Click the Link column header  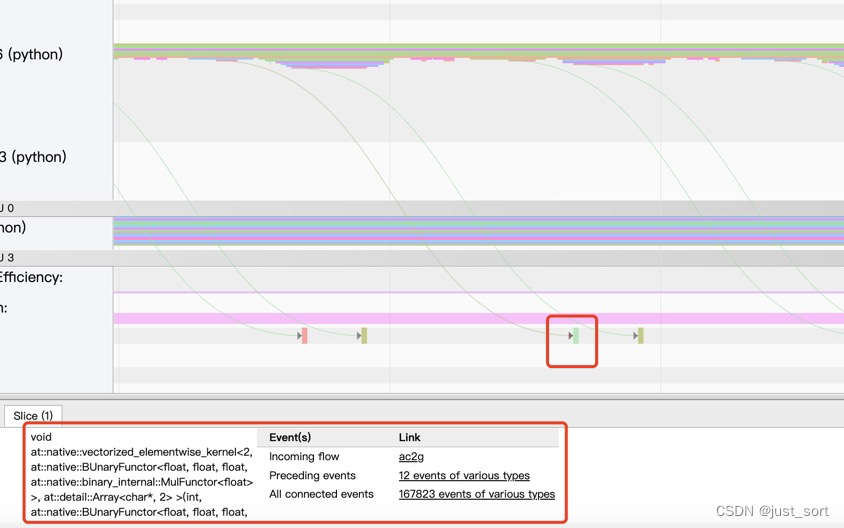[x=410, y=438]
